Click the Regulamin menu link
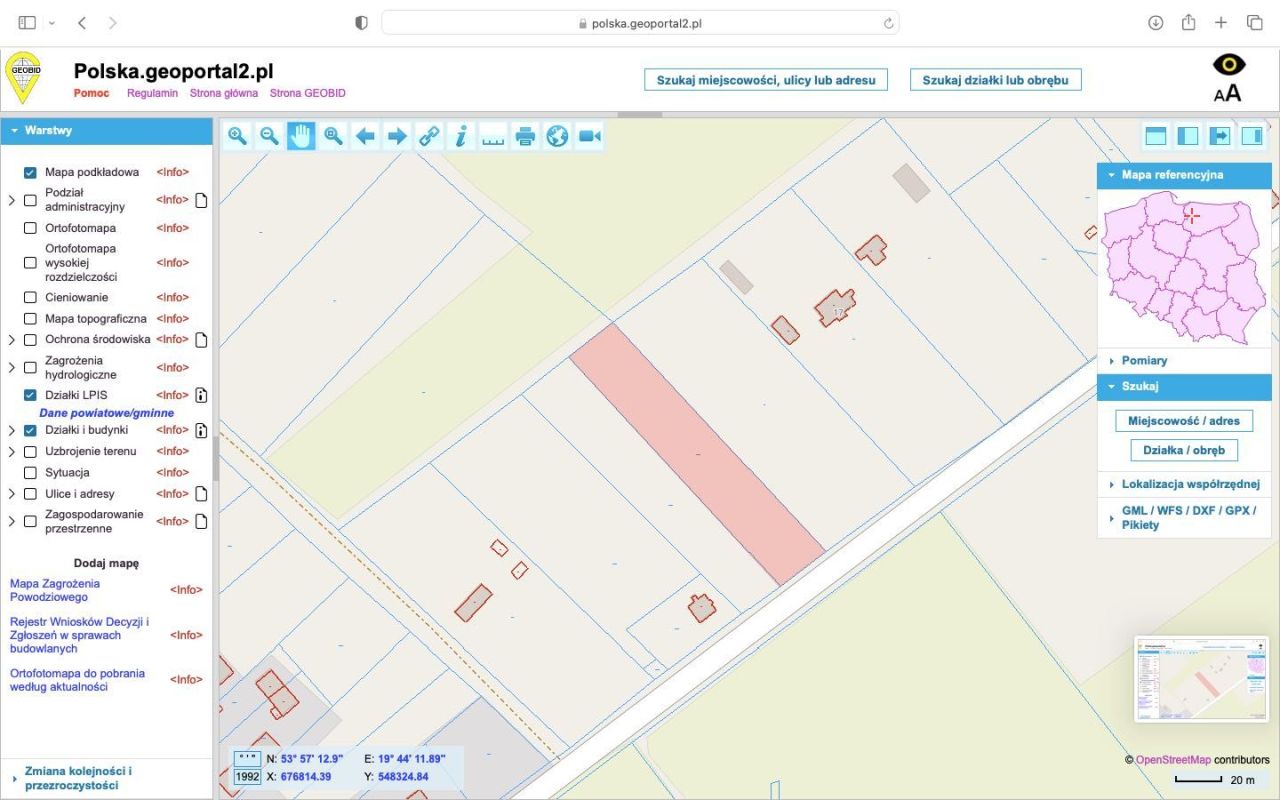 click(152, 92)
